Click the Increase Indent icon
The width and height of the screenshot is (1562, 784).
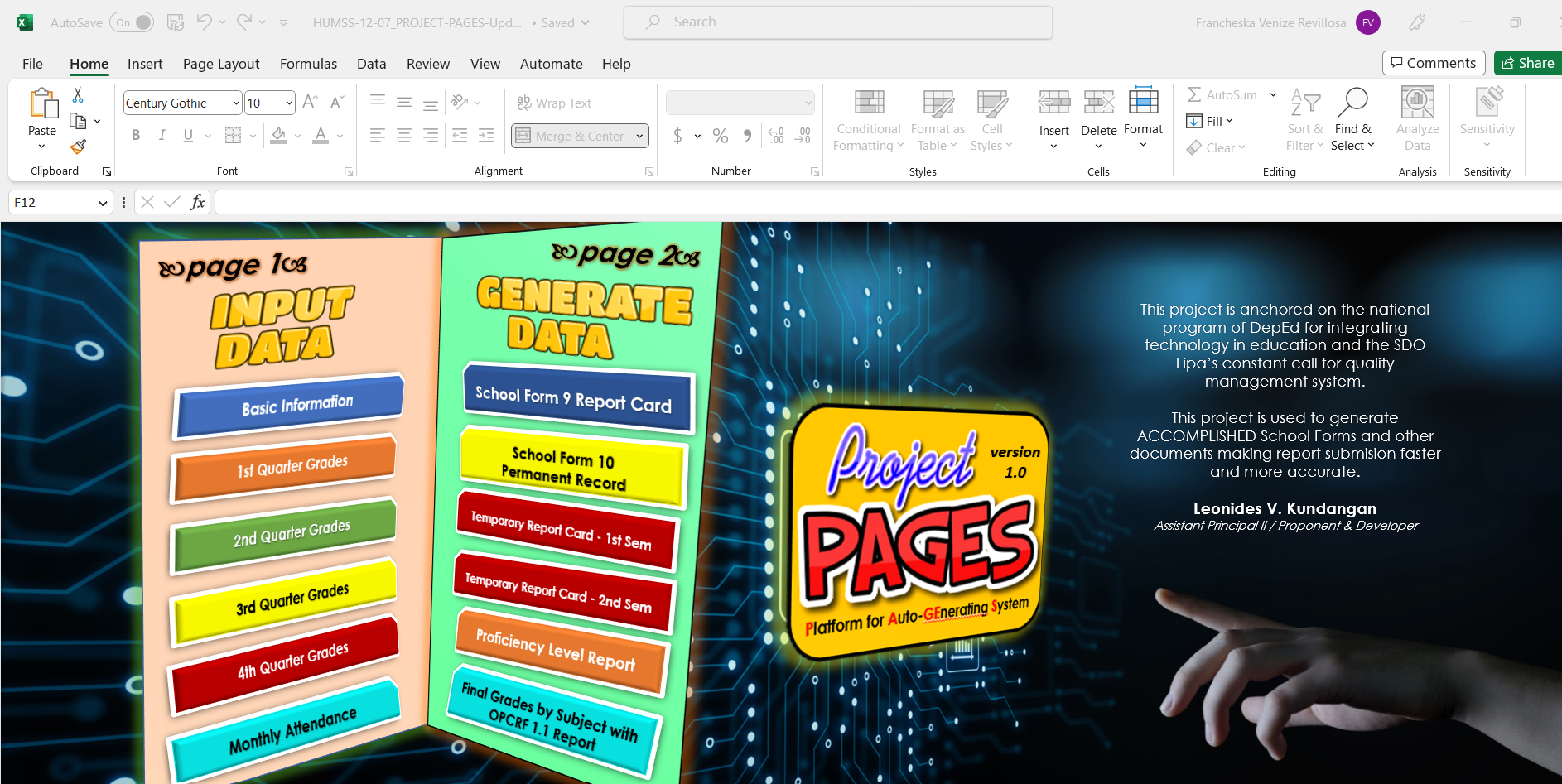[486, 136]
